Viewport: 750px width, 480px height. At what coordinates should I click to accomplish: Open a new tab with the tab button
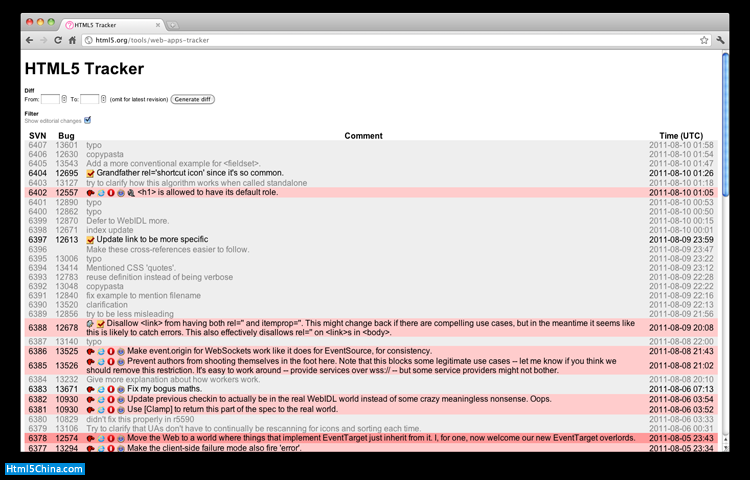pyautogui.click(x=172, y=23)
